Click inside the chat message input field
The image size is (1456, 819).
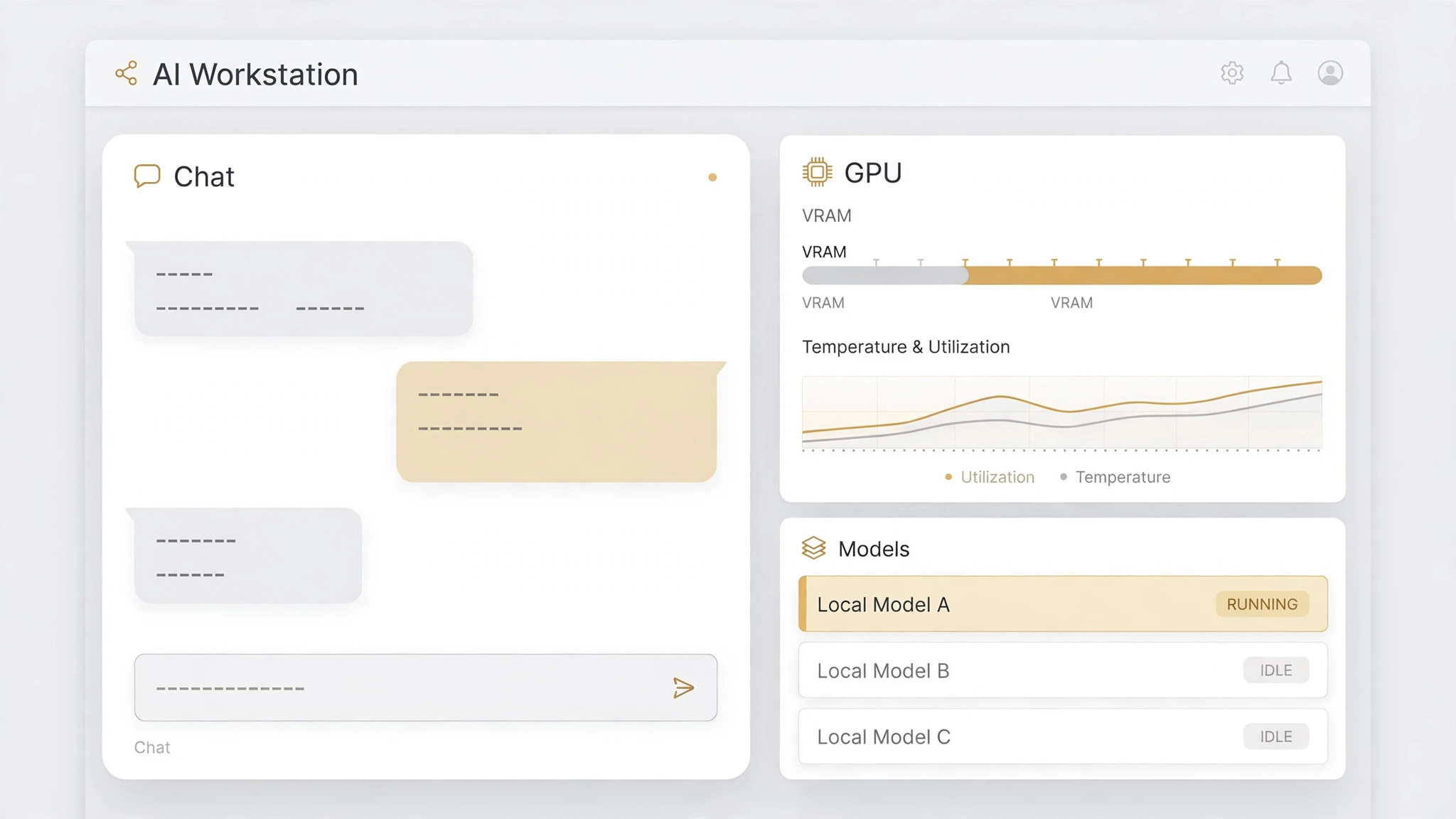point(425,687)
